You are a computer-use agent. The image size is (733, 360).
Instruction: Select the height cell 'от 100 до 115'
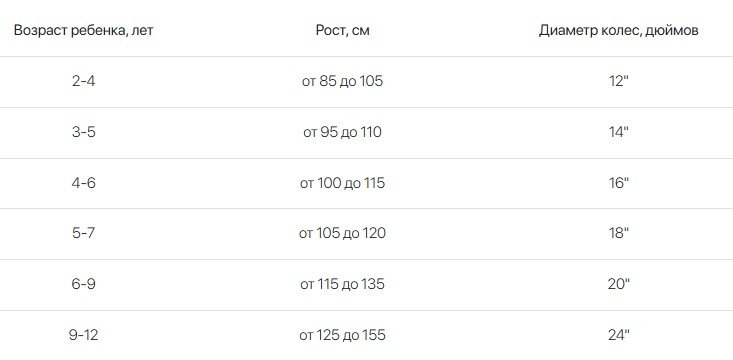tap(342, 183)
